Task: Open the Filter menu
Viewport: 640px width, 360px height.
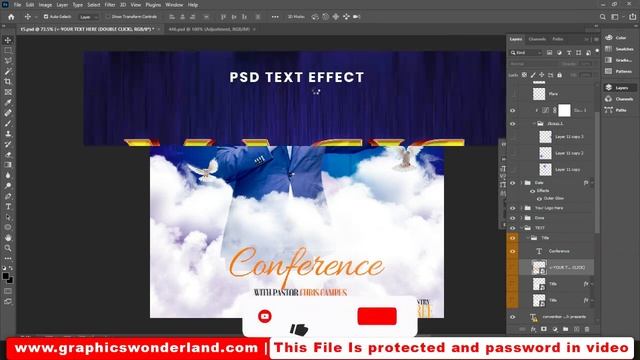Action: tap(110, 5)
